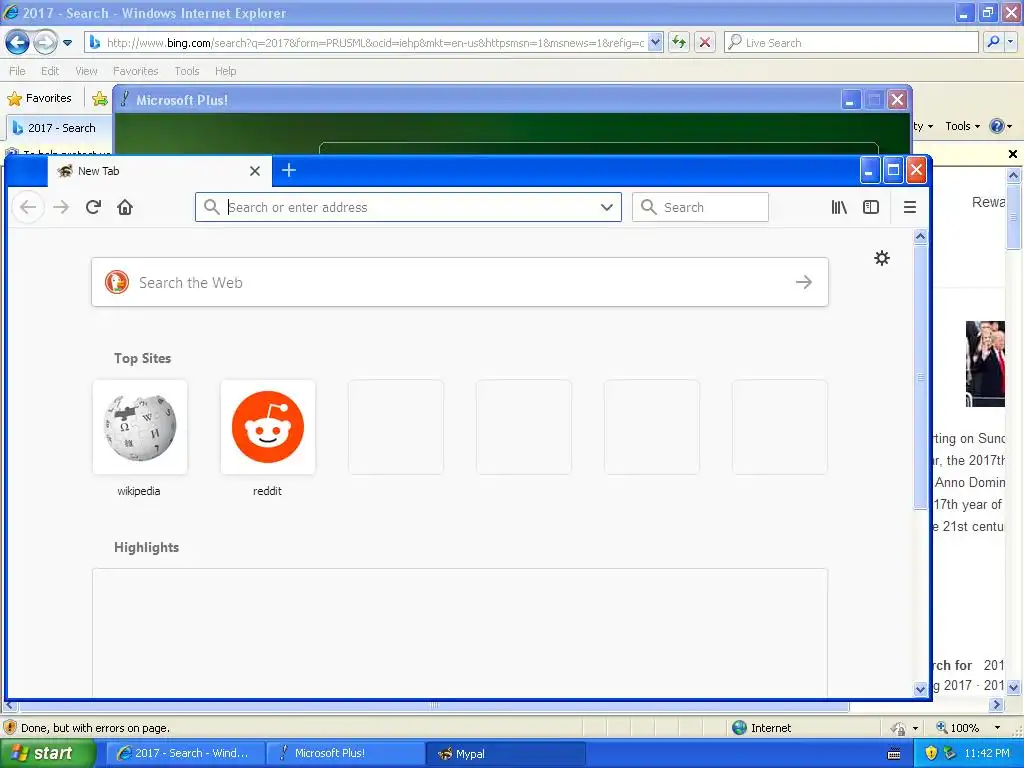1024x768 pixels.
Task: Click the Mypal toolbar Search box
Action: tap(700, 208)
